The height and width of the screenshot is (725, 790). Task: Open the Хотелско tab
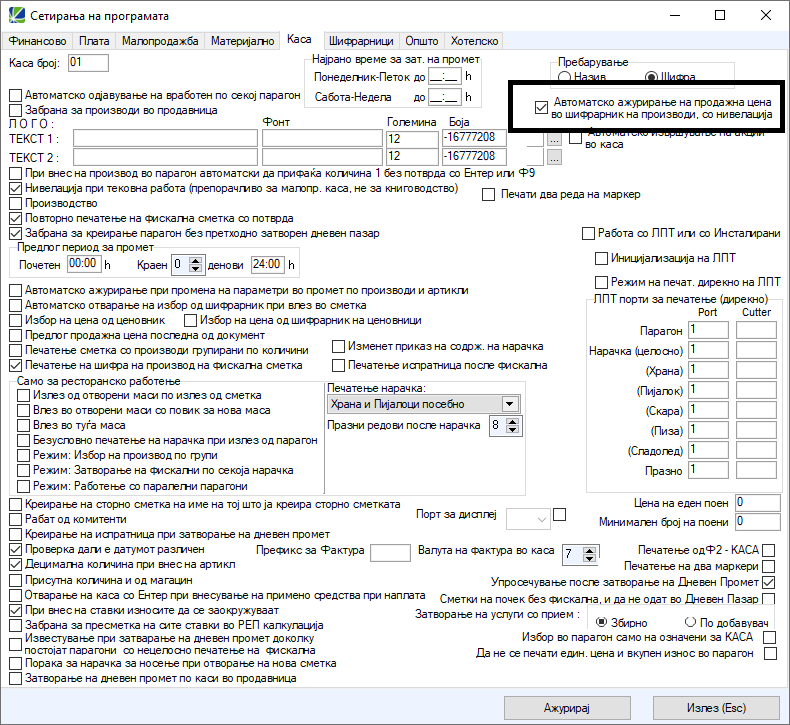click(474, 41)
